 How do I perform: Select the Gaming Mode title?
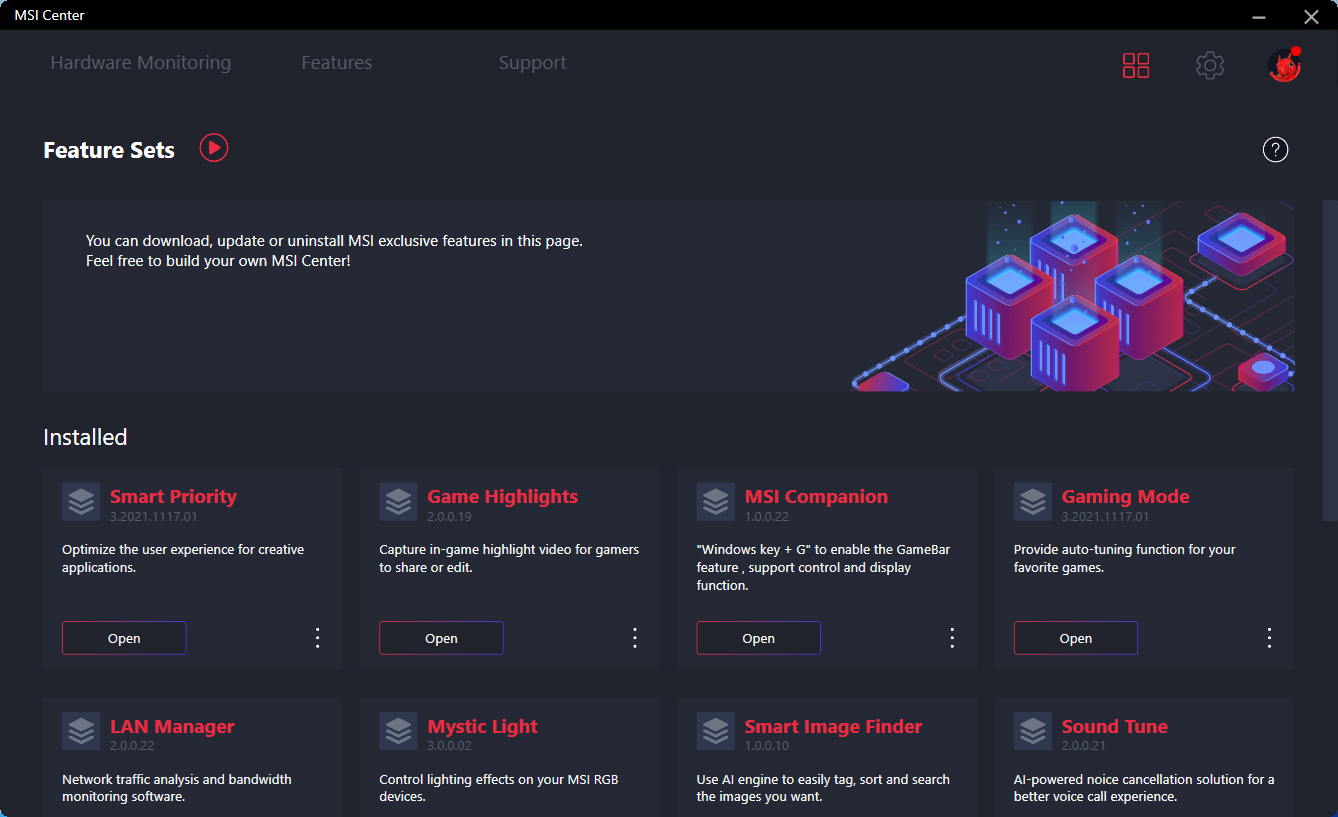pyautogui.click(x=1126, y=496)
